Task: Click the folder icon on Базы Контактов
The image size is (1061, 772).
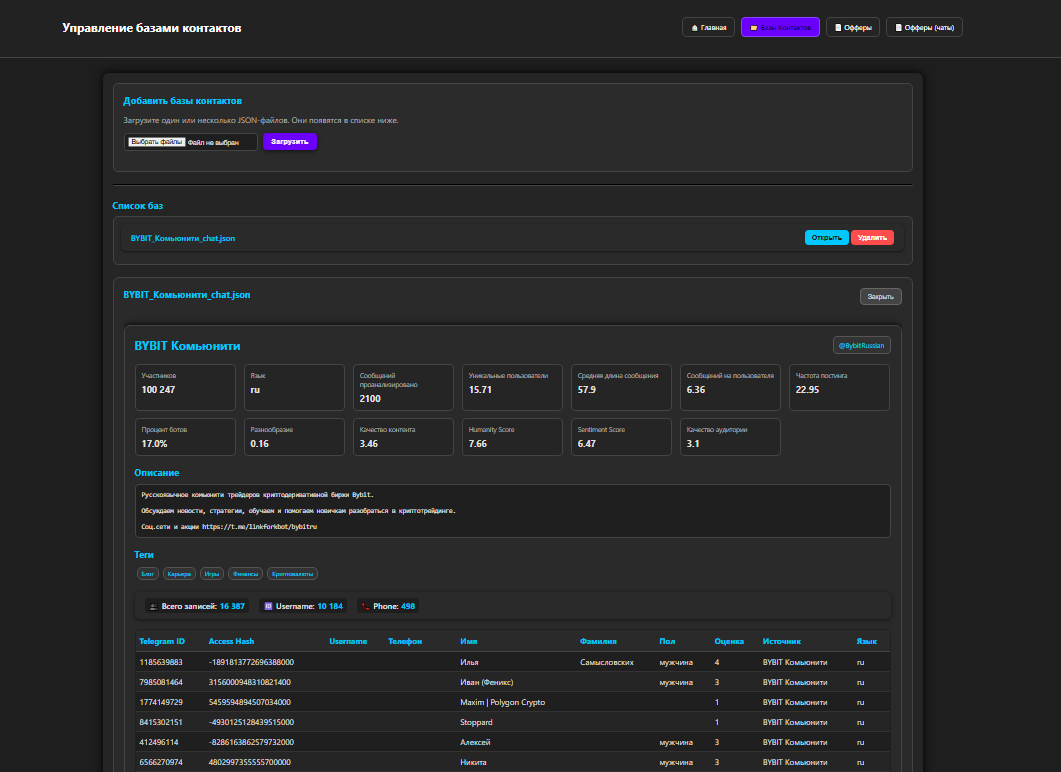Action: tap(754, 28)
